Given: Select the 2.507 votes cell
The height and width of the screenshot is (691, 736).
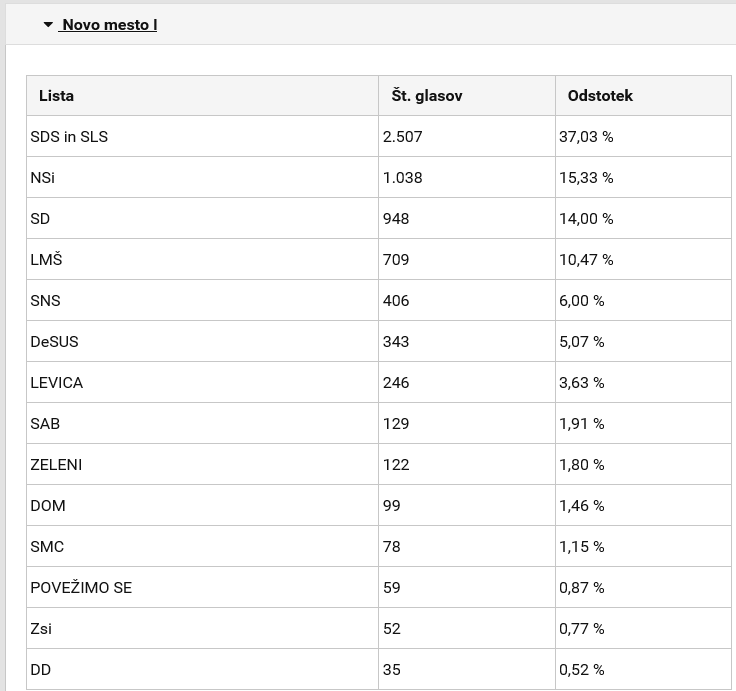Looking at the screenshot, I should coord(467,137).
